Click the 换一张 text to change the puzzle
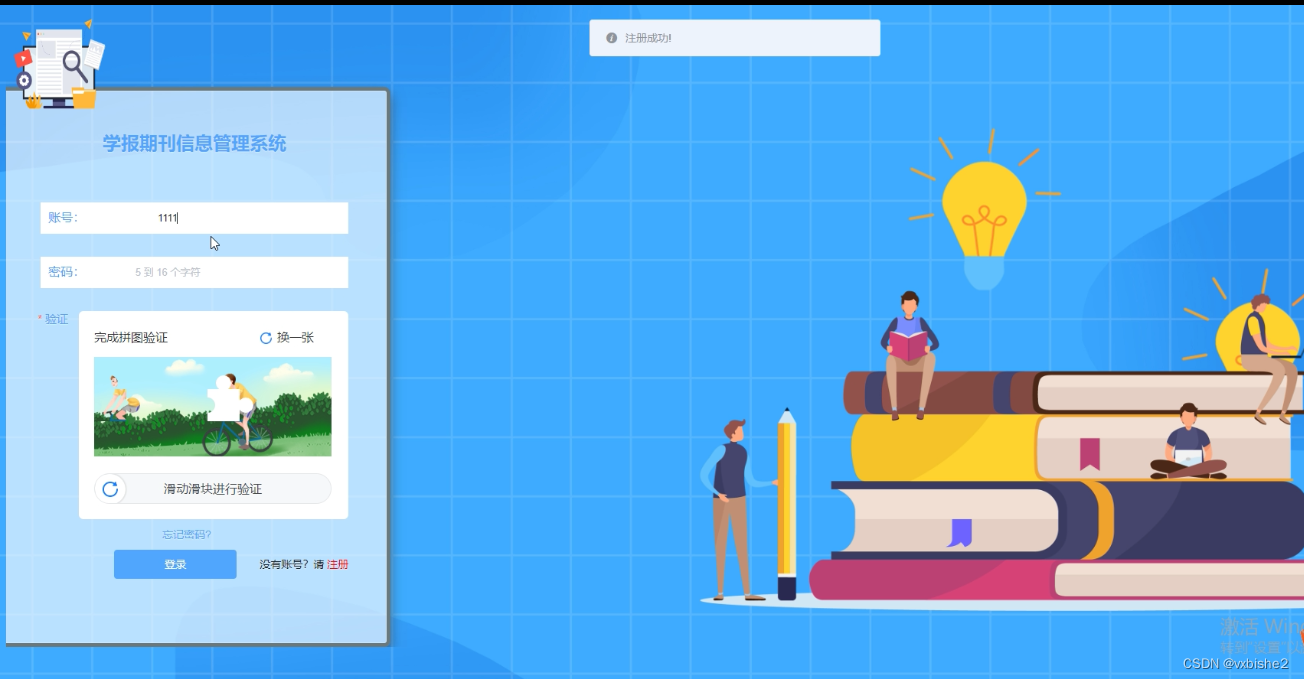Screen dimensions: 1304x679 coord(295,338)
